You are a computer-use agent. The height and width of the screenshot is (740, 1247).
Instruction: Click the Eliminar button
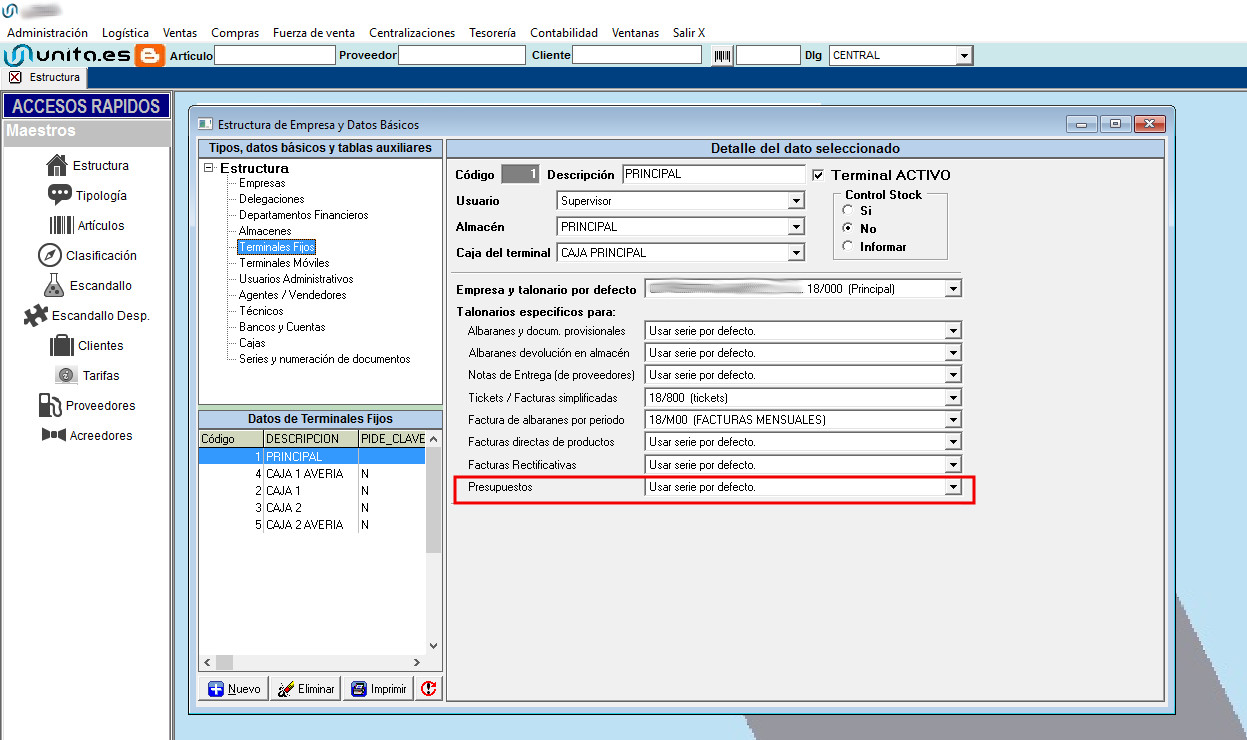click(x=306, y=689)
